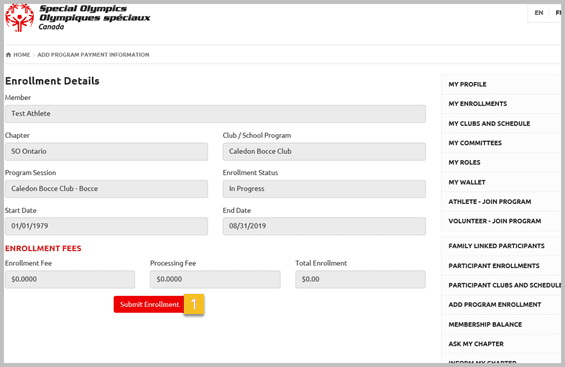Click Club / School Program field
This screenshot has height=367, width=565.
pyautogui.click(x=324, y=152)
